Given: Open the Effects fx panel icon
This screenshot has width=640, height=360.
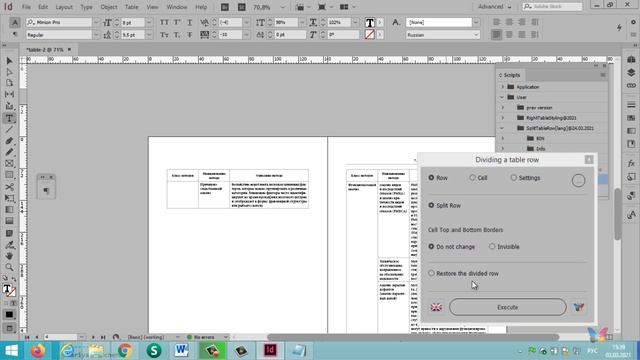Looking at the screenshot, I should 631,163.
